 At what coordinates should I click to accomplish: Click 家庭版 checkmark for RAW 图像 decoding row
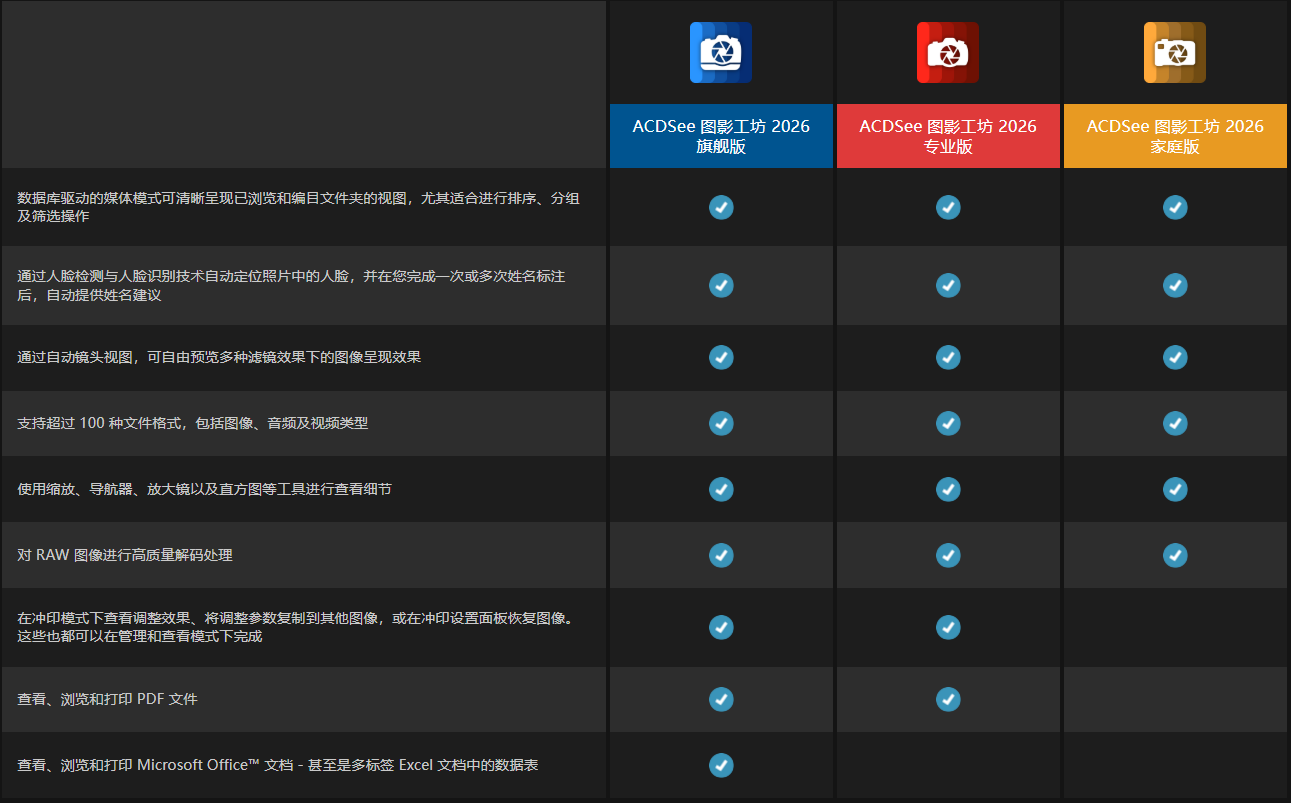[x=1175, y=555]
